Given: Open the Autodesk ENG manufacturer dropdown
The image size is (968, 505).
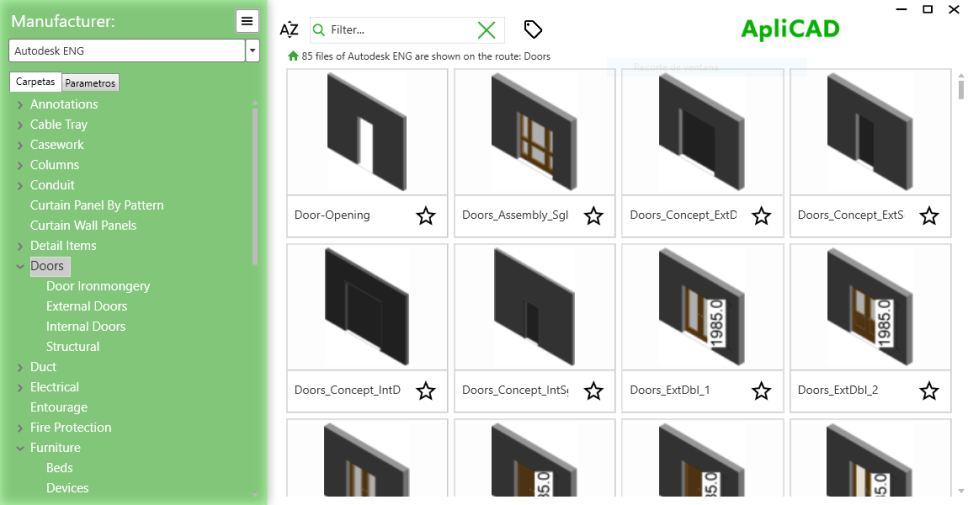Looking at the screenshot, I should point(253,50).
